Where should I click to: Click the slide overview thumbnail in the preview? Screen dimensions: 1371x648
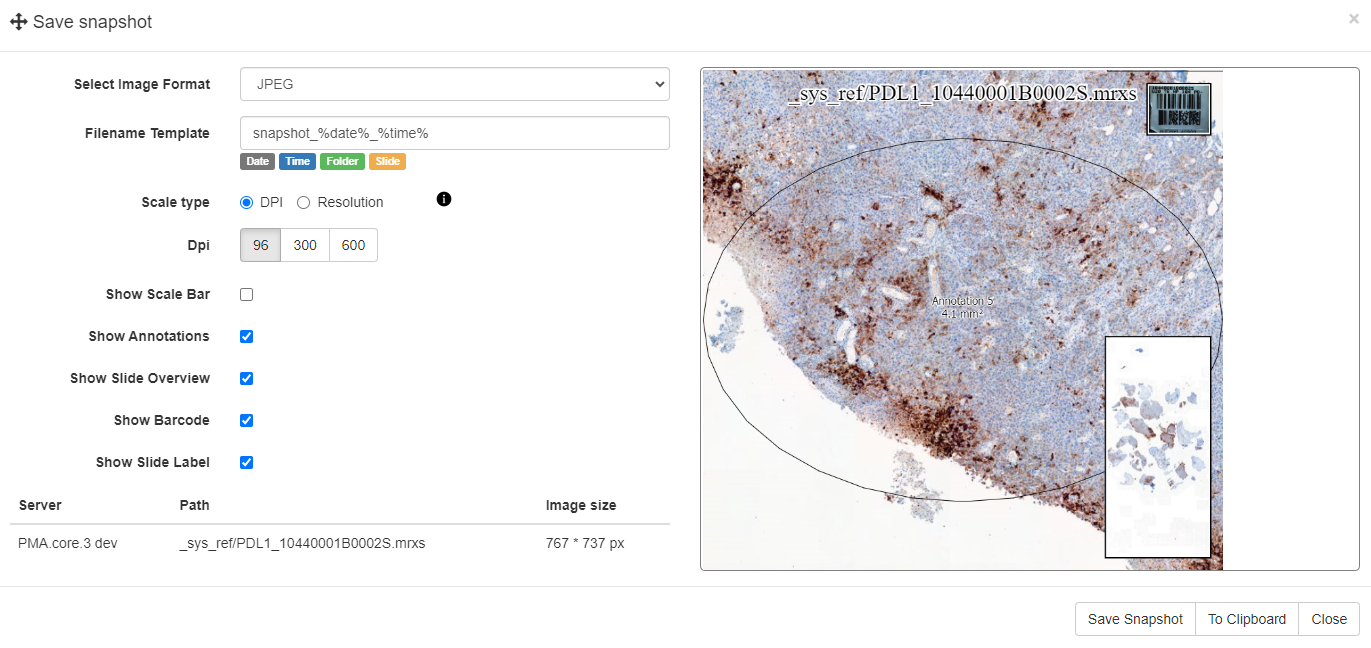(1157, 446)
